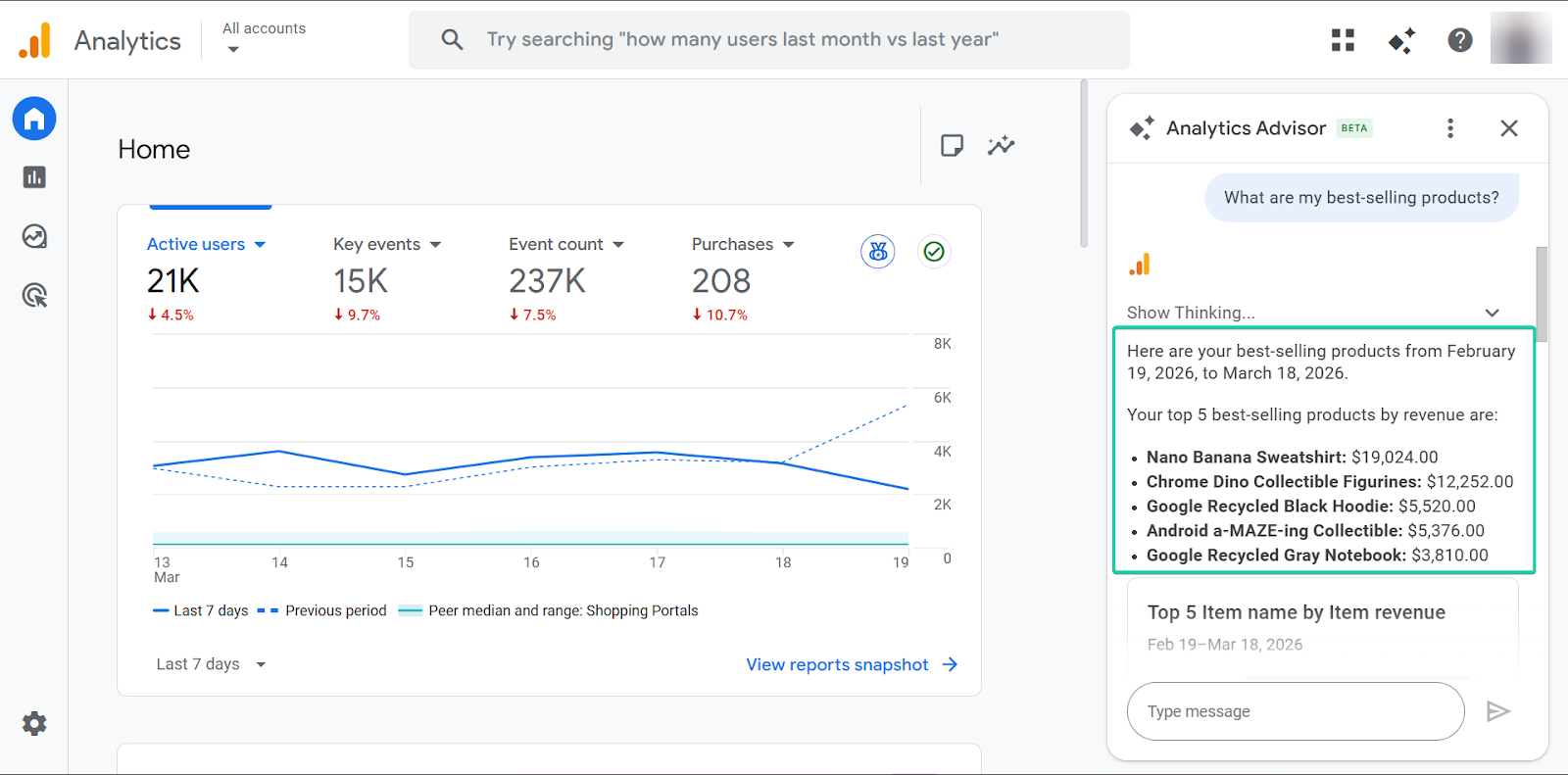Select the 237K Event count metric tab
Image resolution: width=1568 pixels, height=775 pixels.
(x=547, y=281)
